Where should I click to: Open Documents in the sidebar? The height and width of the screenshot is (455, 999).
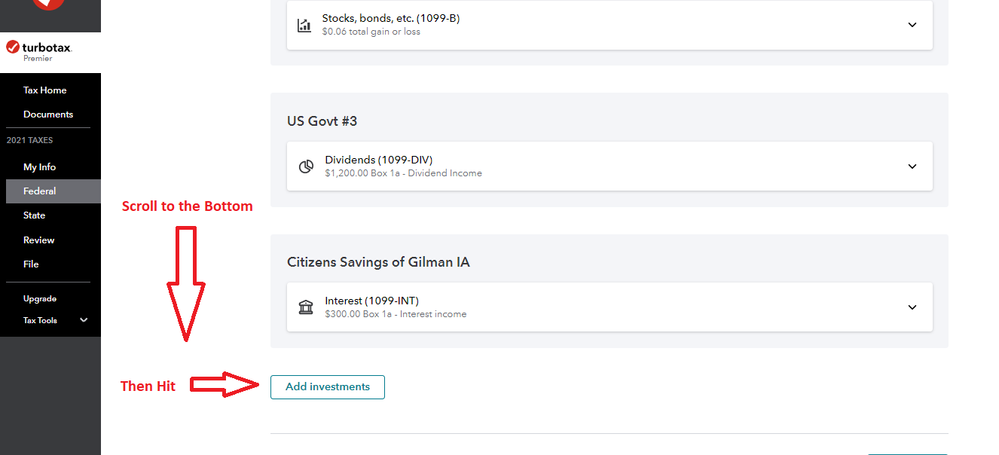48,115
